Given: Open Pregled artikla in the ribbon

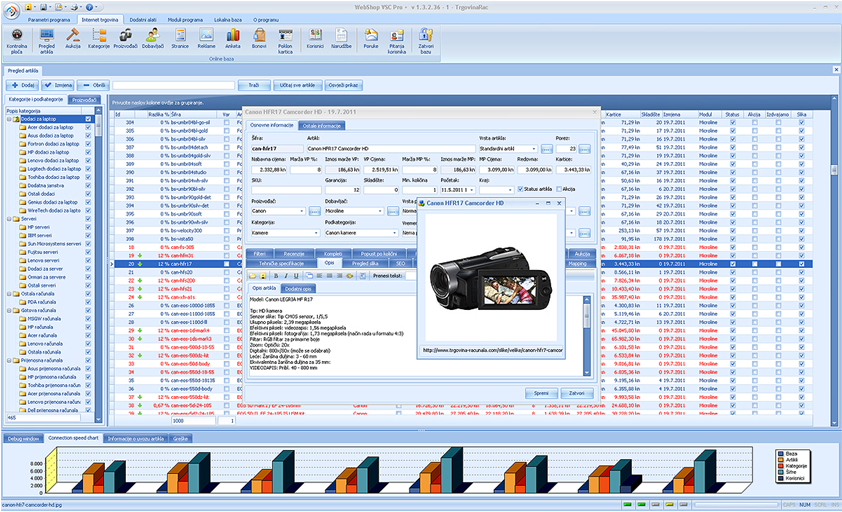Looking at the screenshot, I should click(47, 41).
